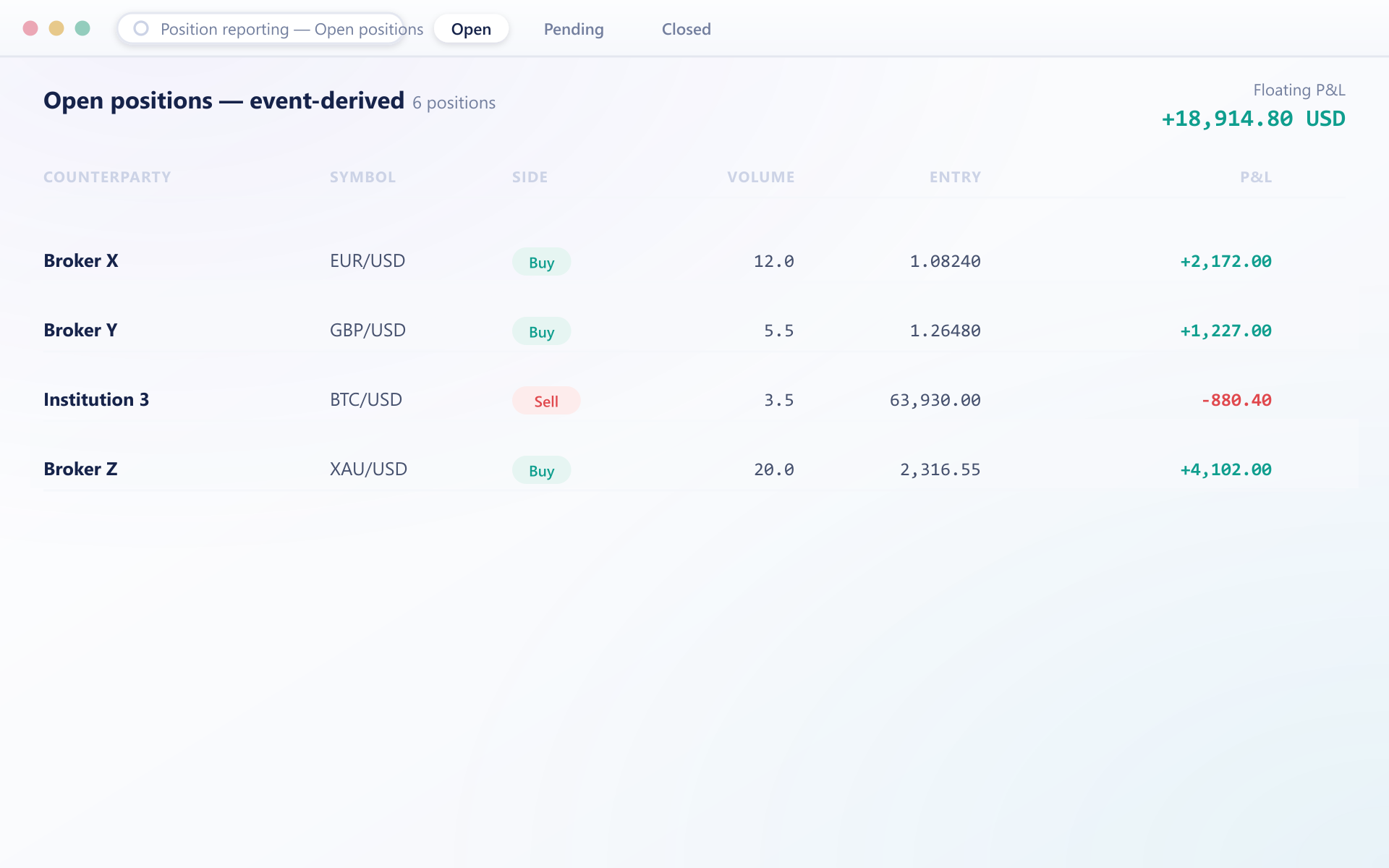Click the Buy badge on Broker Z row
Viewport: 1389px width, 868px height.
click(542, 470)
